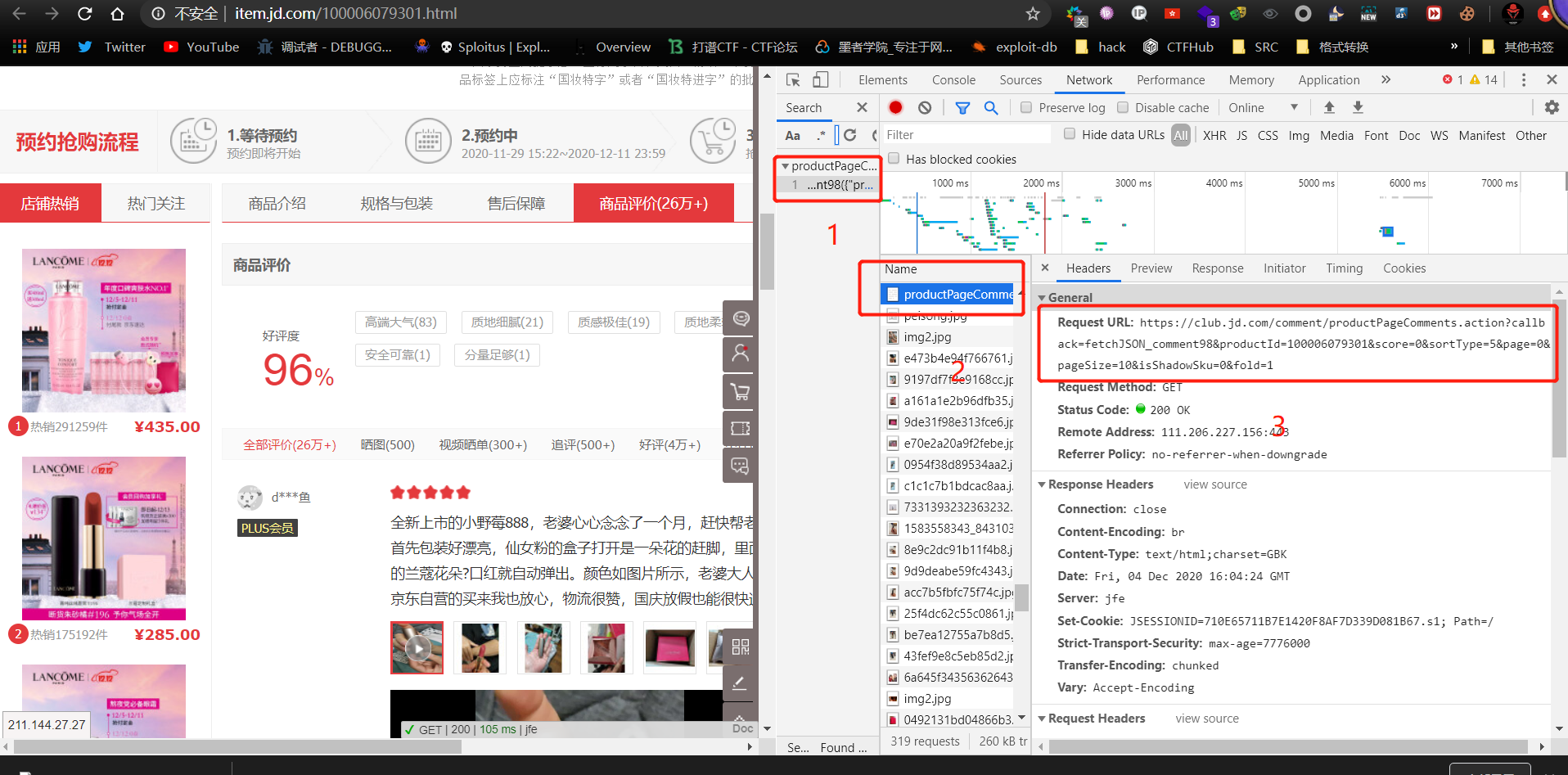Toggle the device toolbar icon in DevTools

pyautogui.click(x=820, y=79)
